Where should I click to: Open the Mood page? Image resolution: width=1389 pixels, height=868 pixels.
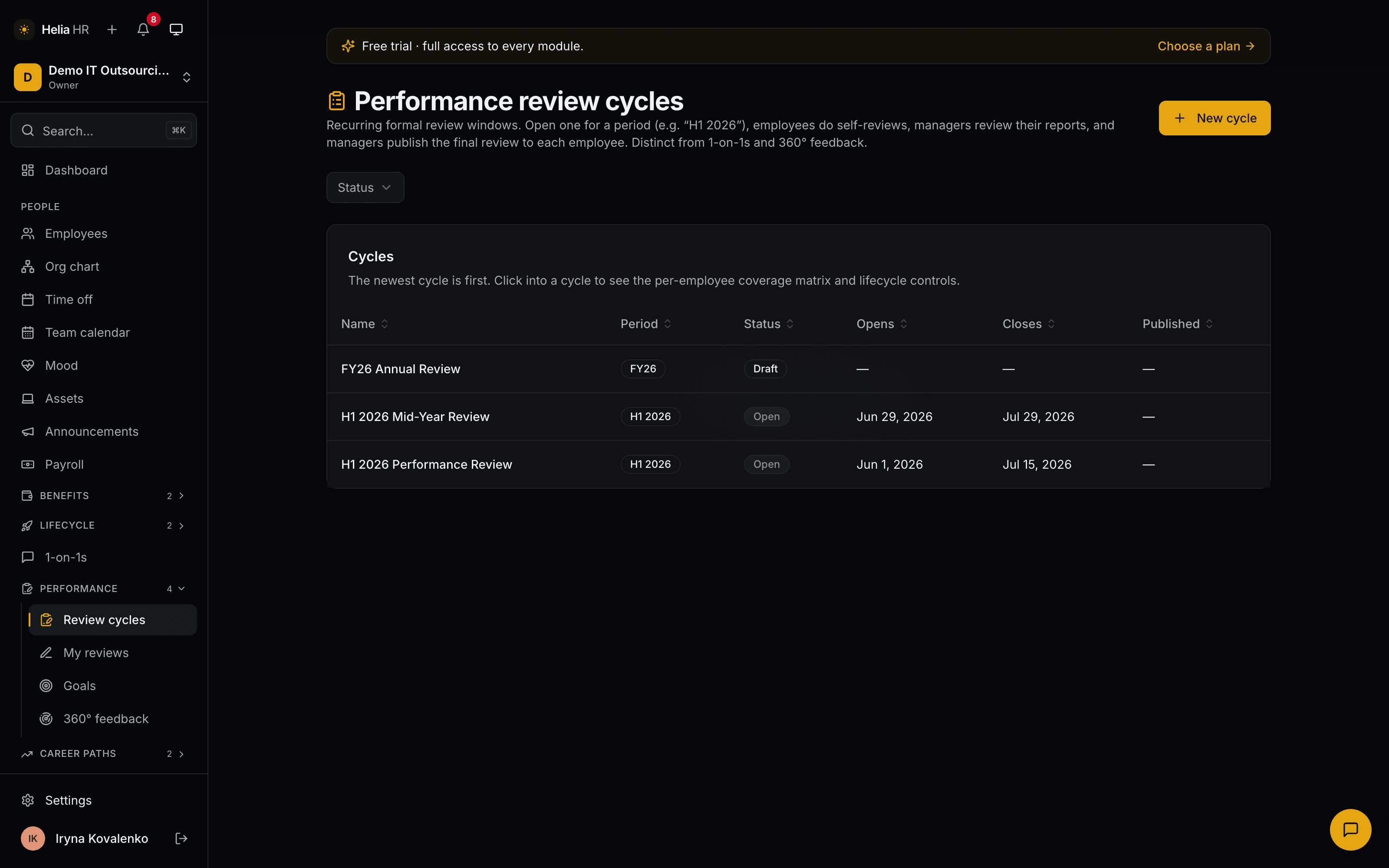[104, 366]
